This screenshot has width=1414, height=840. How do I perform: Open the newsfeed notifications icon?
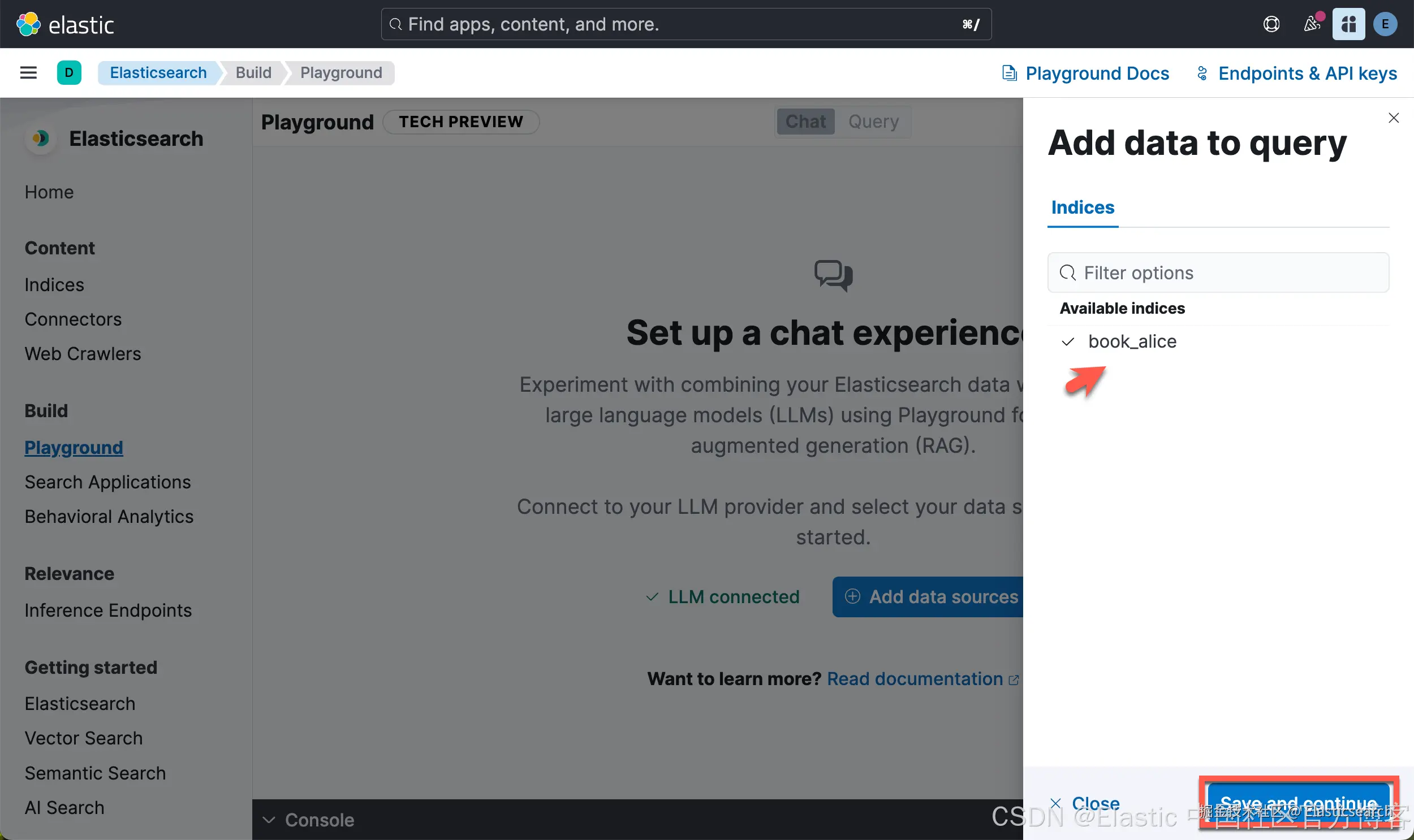coord(1312,24)
